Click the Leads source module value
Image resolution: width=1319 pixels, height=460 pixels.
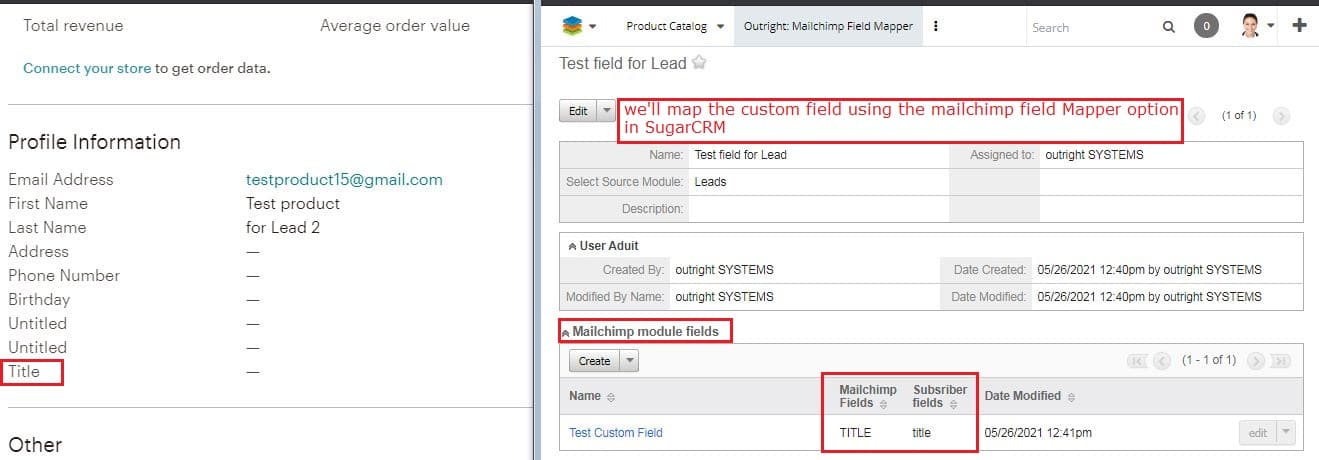(710, 182)
